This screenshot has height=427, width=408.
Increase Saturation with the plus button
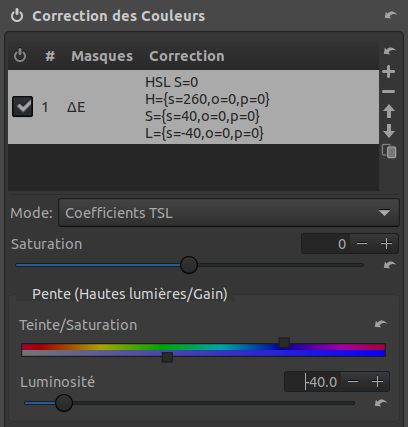(x=386, y=244)
